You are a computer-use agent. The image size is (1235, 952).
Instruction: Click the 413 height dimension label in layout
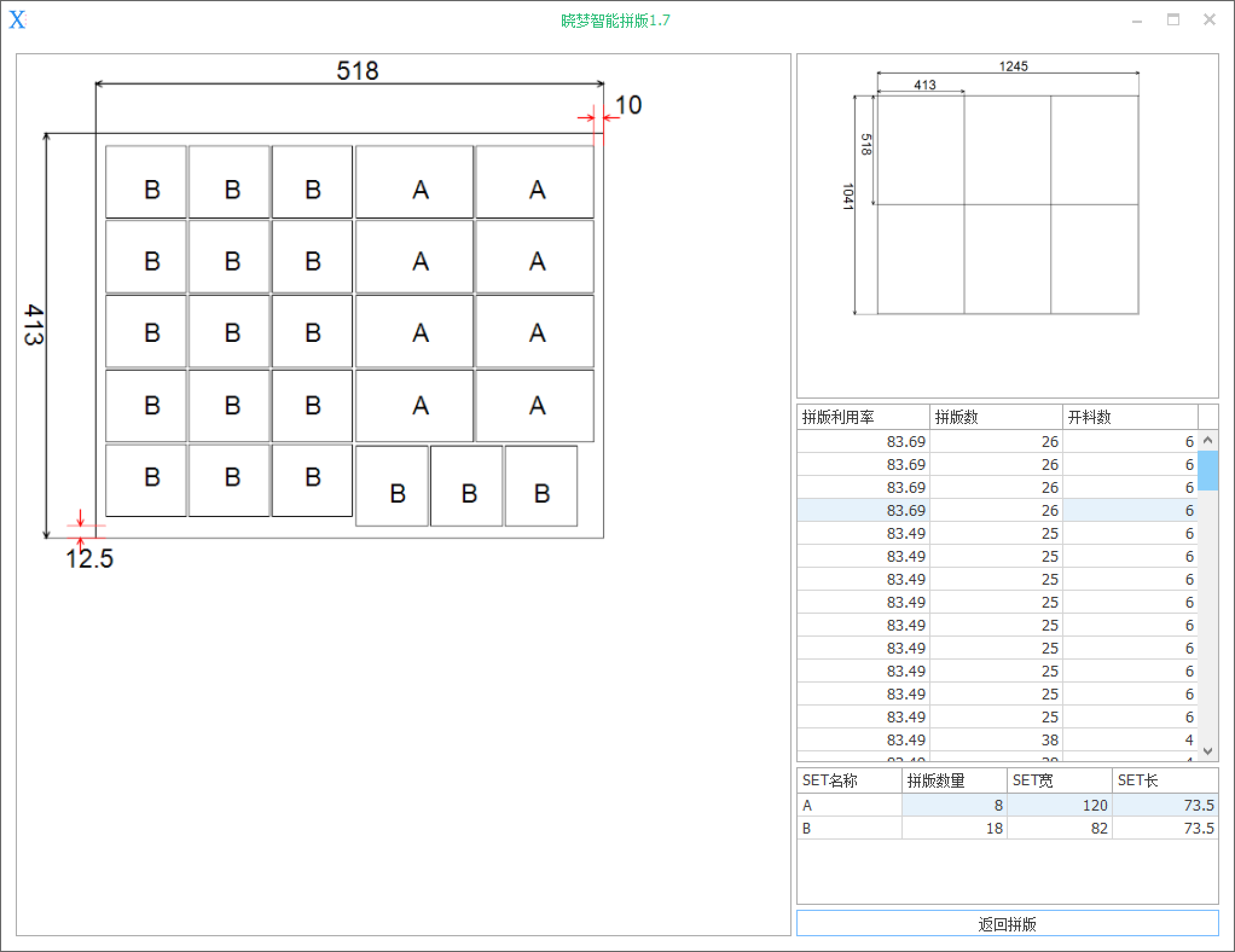tap(34, 324)
